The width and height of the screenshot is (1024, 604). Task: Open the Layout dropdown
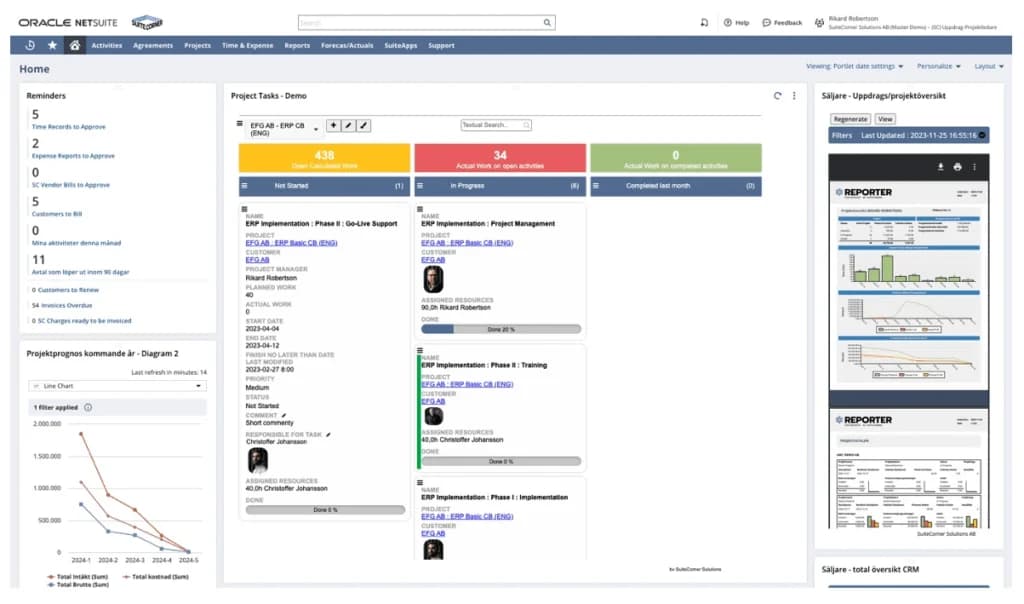[989, 67]
